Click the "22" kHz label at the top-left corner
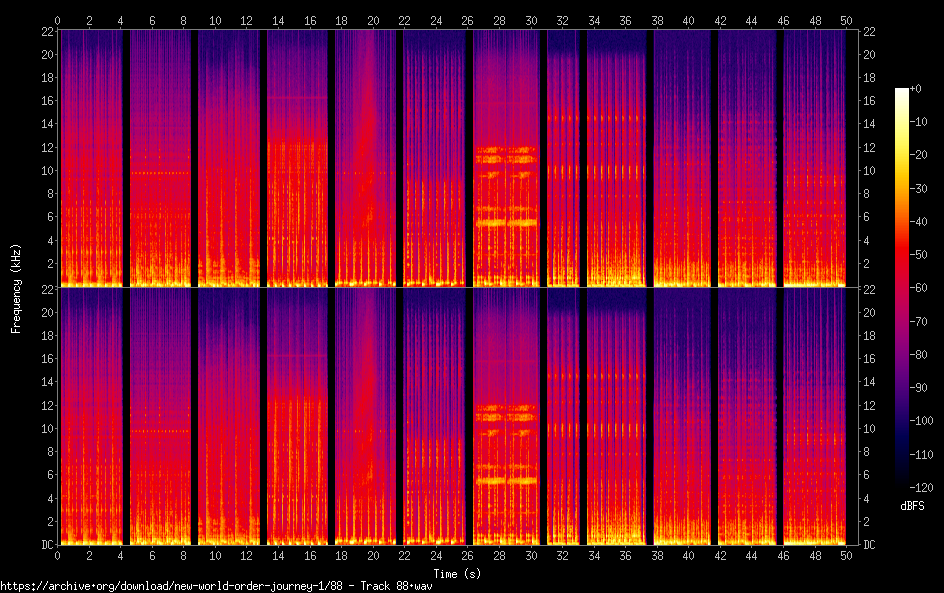This screenshot has height=593, width=944. 44,31
